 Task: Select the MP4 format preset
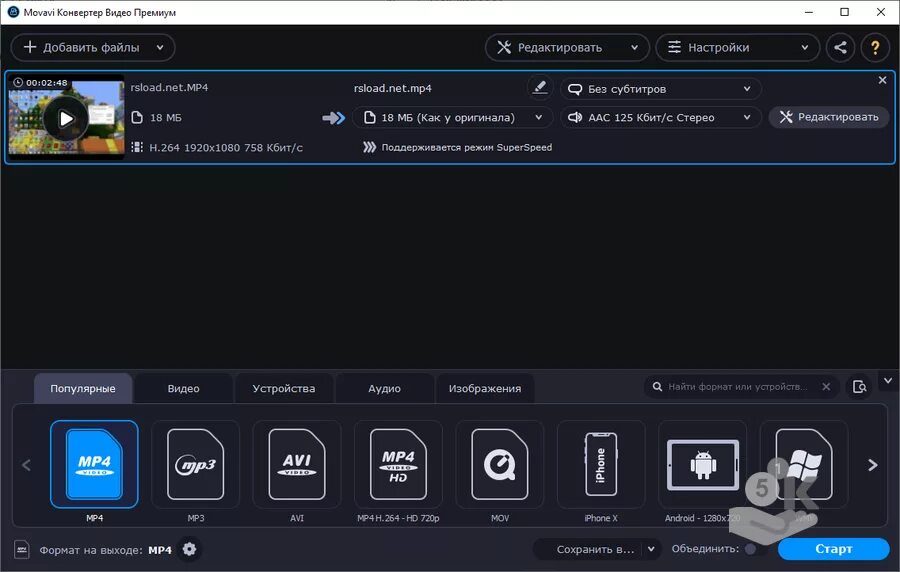pos(94,464)
